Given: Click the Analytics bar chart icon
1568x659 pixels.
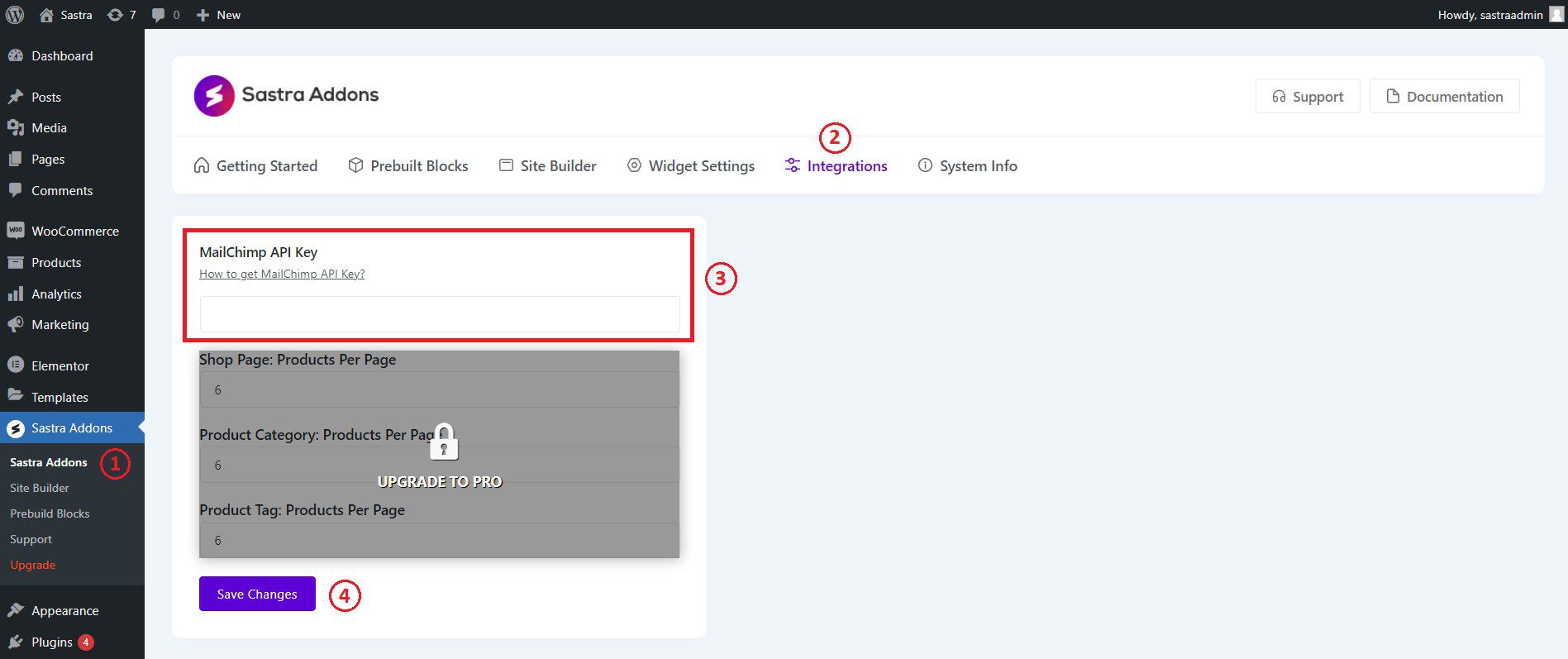Looking at the screenshot, I should tap(15, 294).
